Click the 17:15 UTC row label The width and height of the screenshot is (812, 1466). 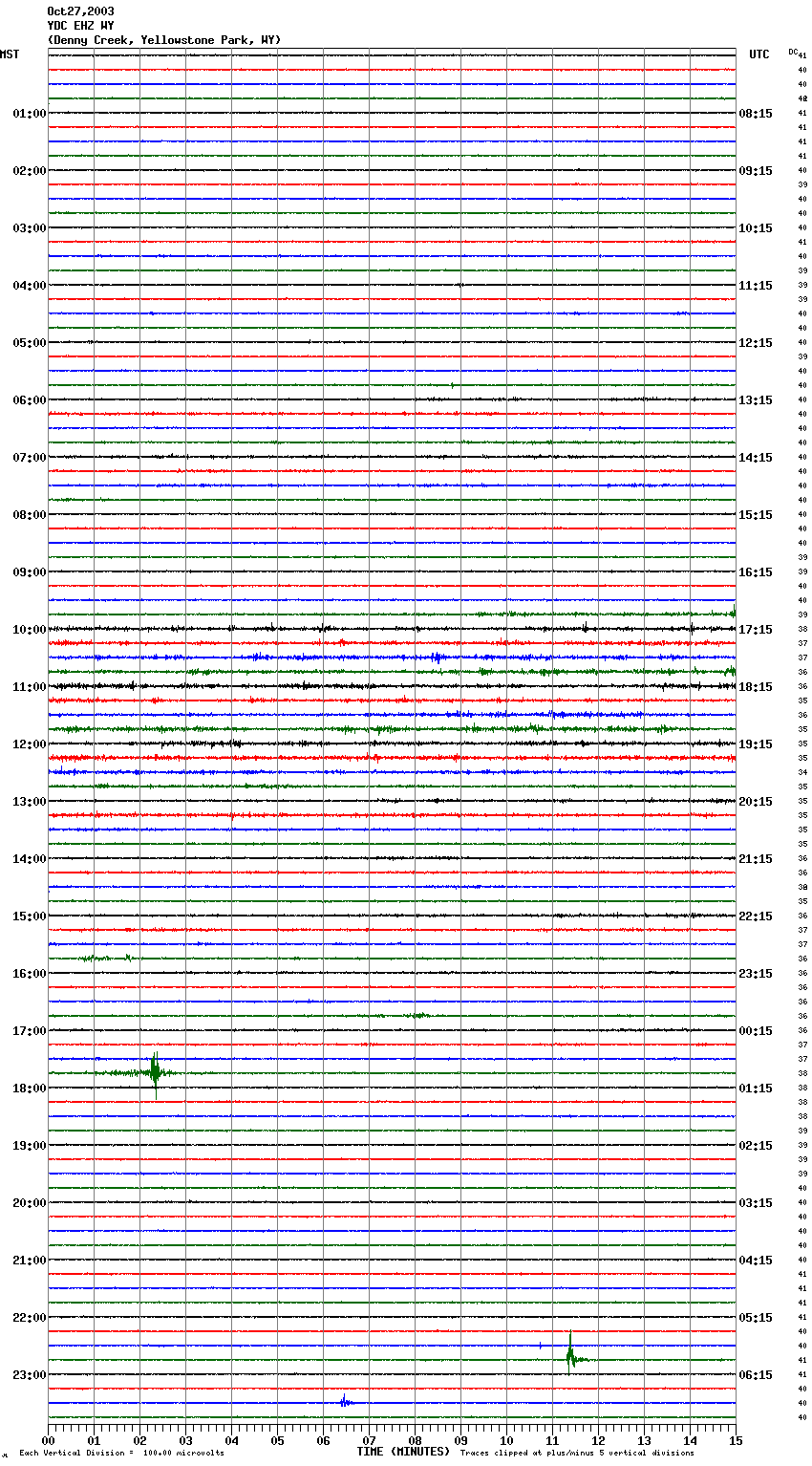756,630
